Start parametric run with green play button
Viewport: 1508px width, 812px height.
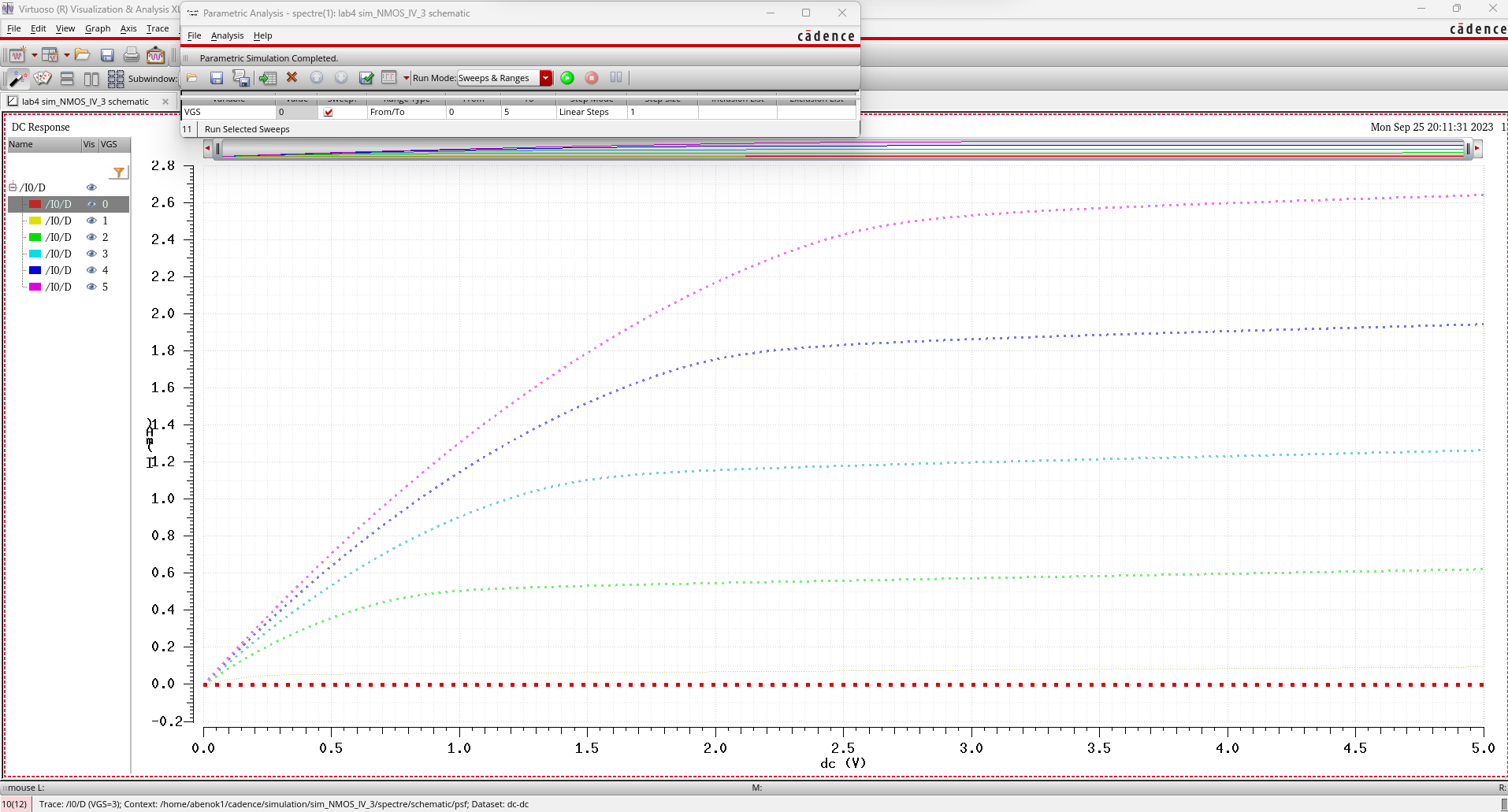pyautogui.click(x=567, y=78)
